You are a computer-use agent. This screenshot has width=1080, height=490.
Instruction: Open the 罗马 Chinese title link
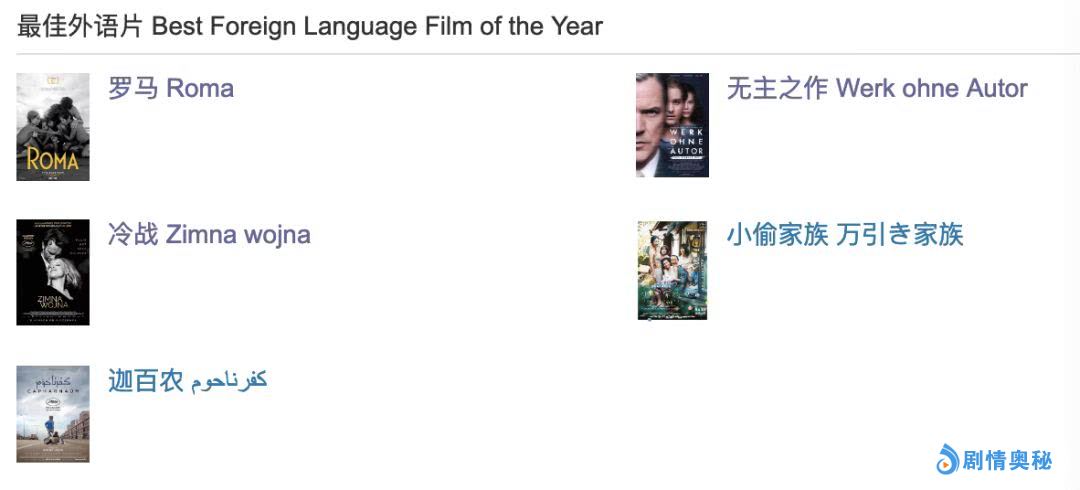point(133,88)
